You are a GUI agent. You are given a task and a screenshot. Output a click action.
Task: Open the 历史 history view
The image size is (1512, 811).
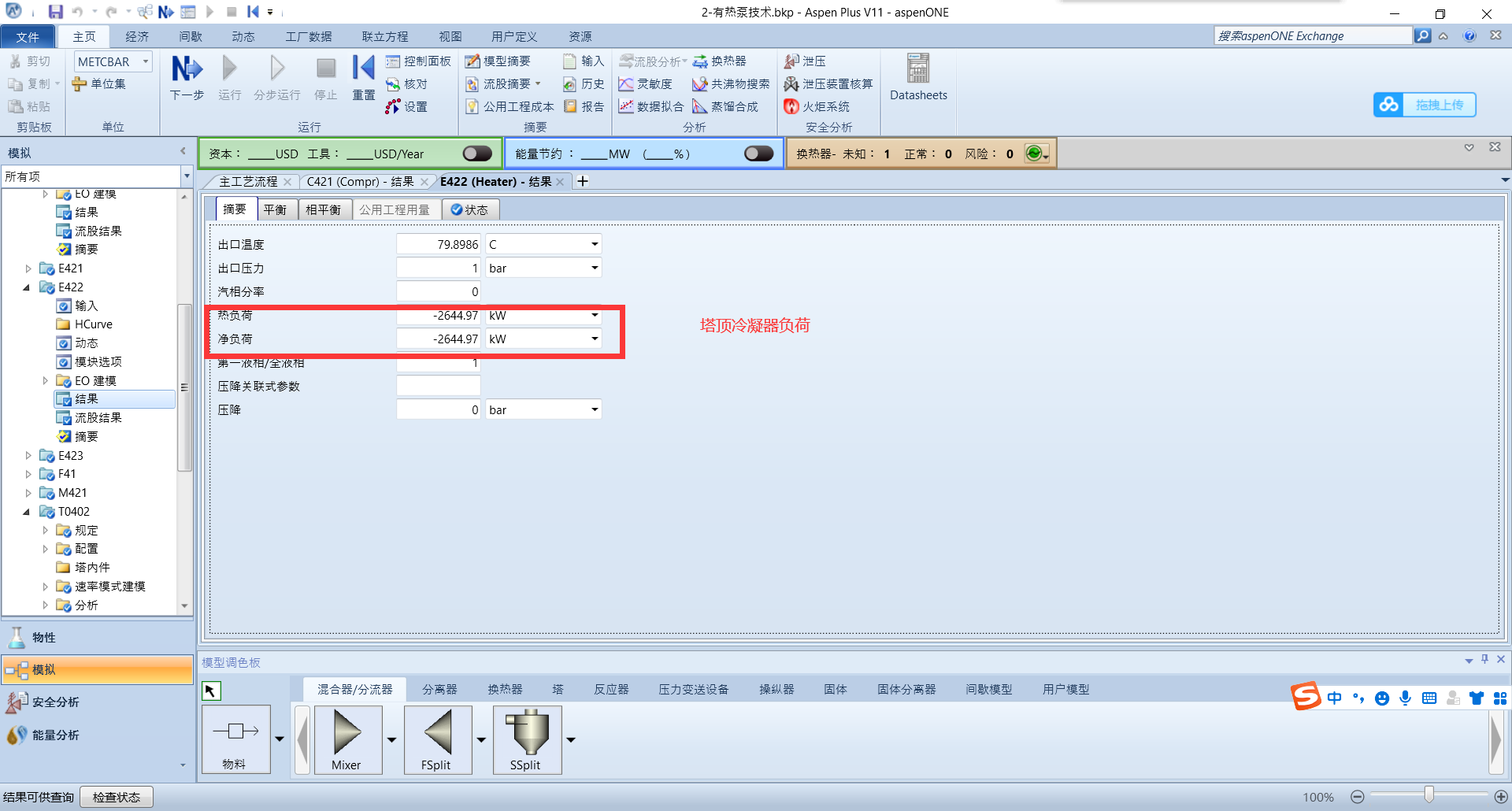pyautogui.click(x=584, y=84)
